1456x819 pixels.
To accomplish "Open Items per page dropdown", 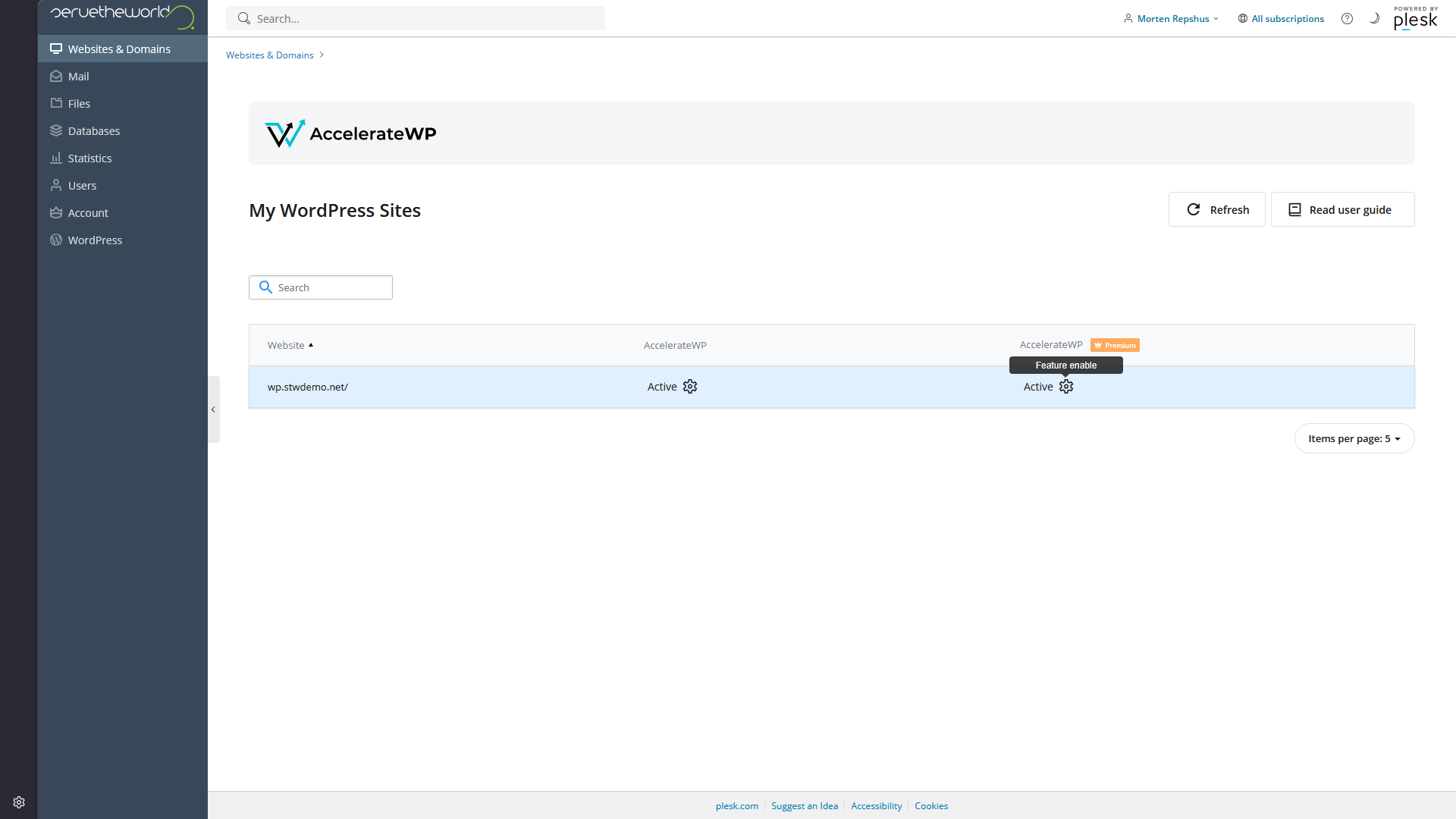I will point(1354,438).
